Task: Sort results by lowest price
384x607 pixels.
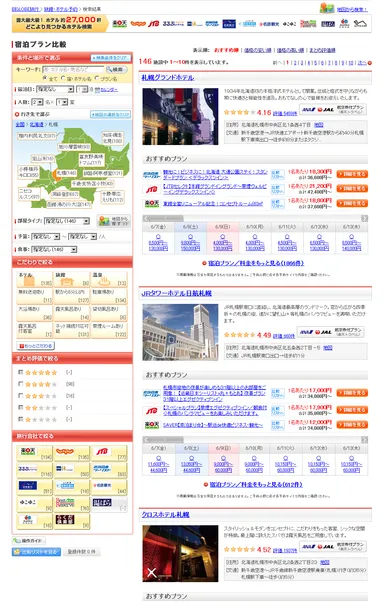Action: point(257,50)
